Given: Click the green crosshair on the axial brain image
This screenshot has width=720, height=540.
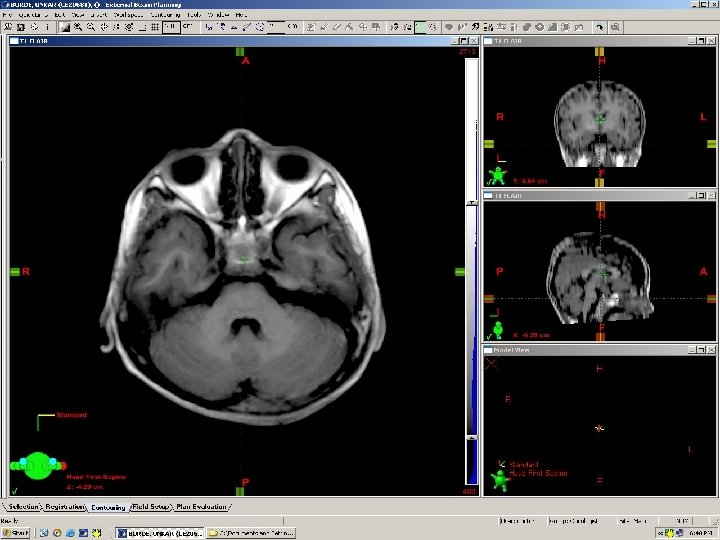Looking at the screenshot, I should (x=245, y=260).
